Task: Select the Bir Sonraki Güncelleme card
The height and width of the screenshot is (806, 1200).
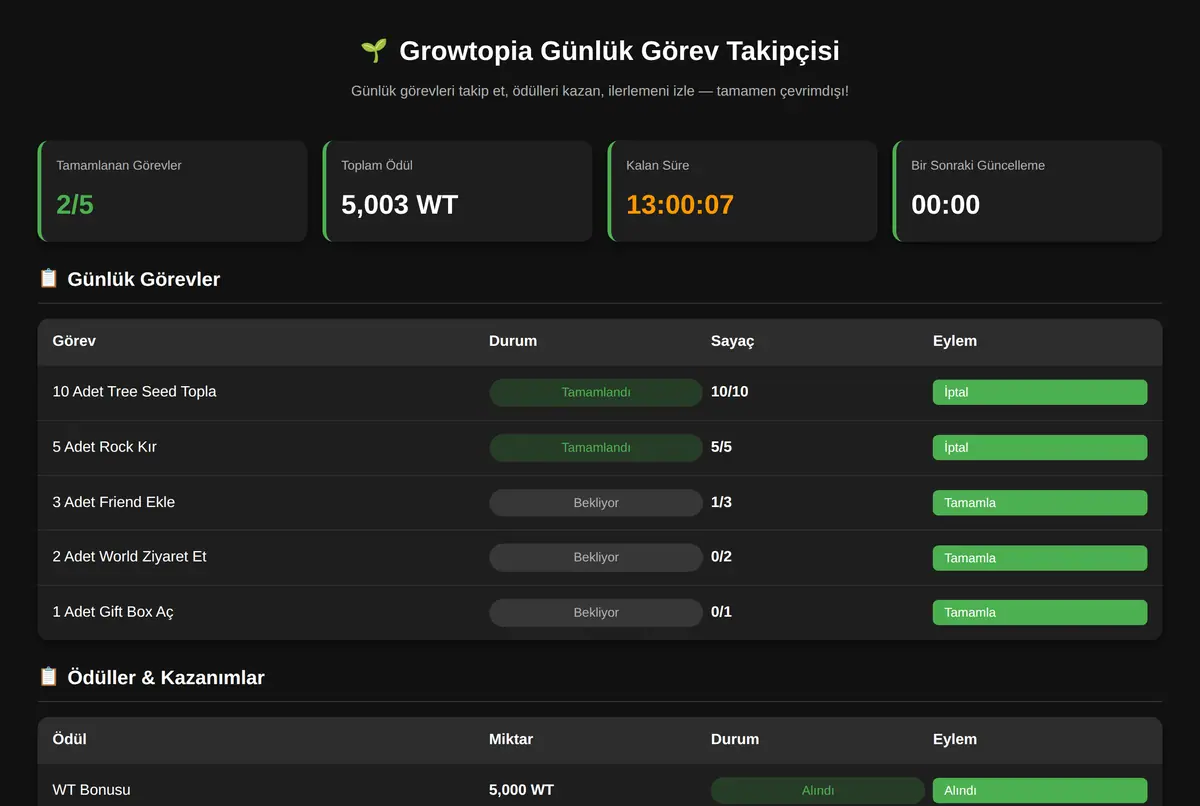Action: click(x=1027, y=191)
